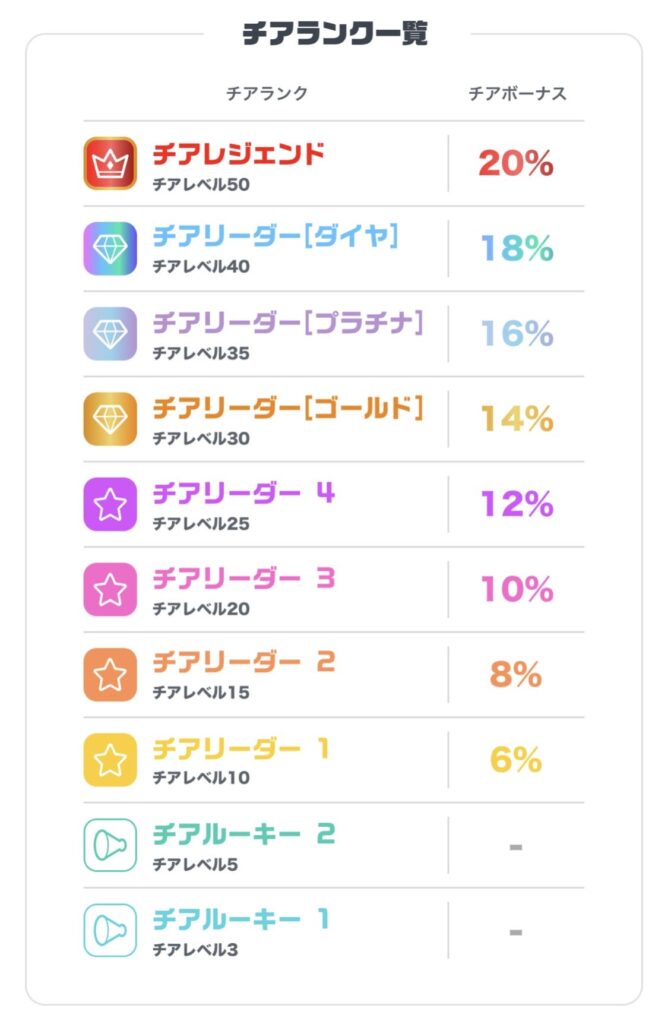Click the チアリーダー[ゴールド] rank name
The height and width of the screenshot is (1024, 668).
[x=288, y=408]
